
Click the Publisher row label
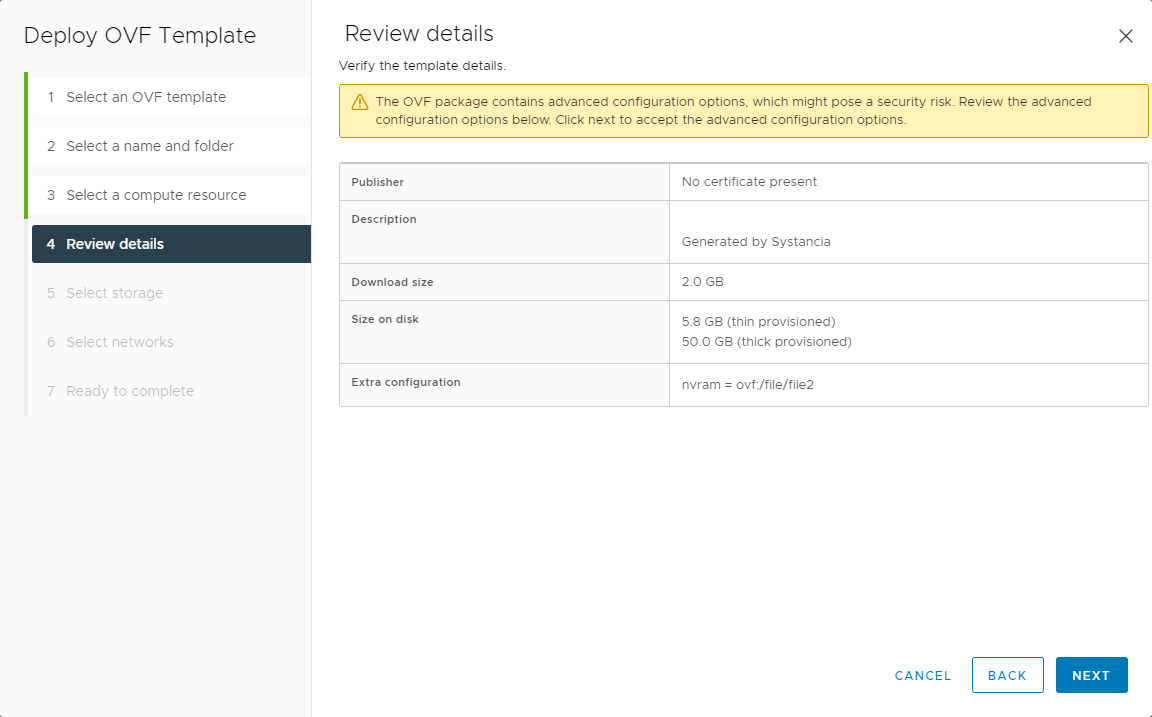click(x=378, y=182)
